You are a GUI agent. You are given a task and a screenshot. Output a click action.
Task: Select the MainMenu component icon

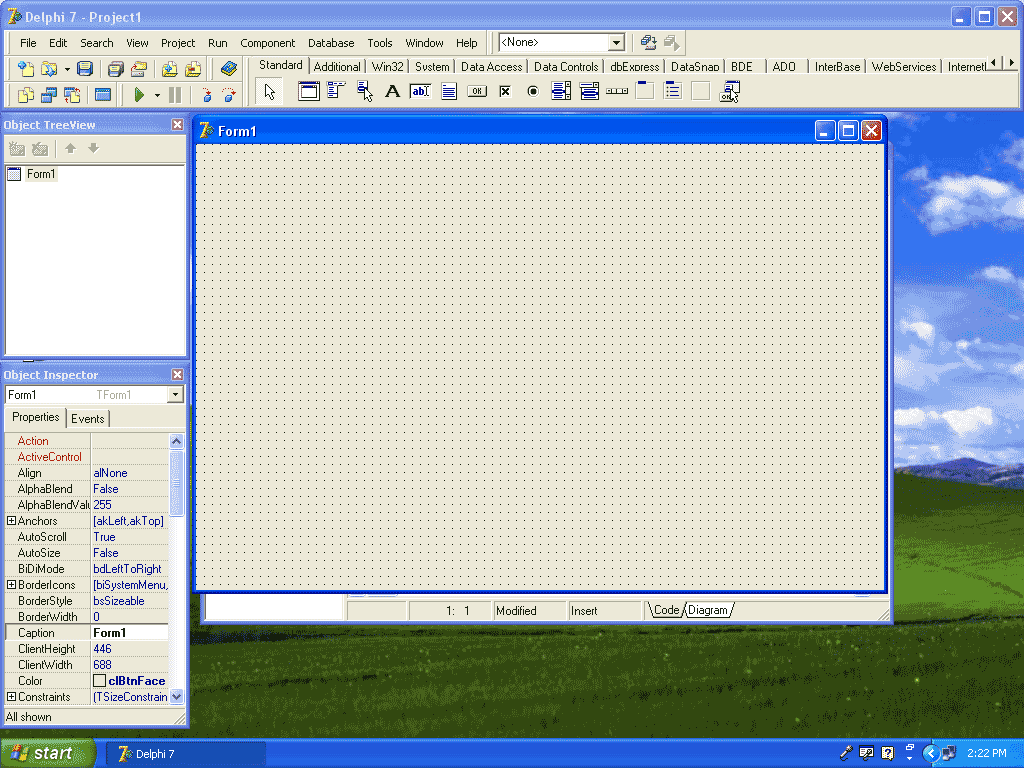point(336,91)
